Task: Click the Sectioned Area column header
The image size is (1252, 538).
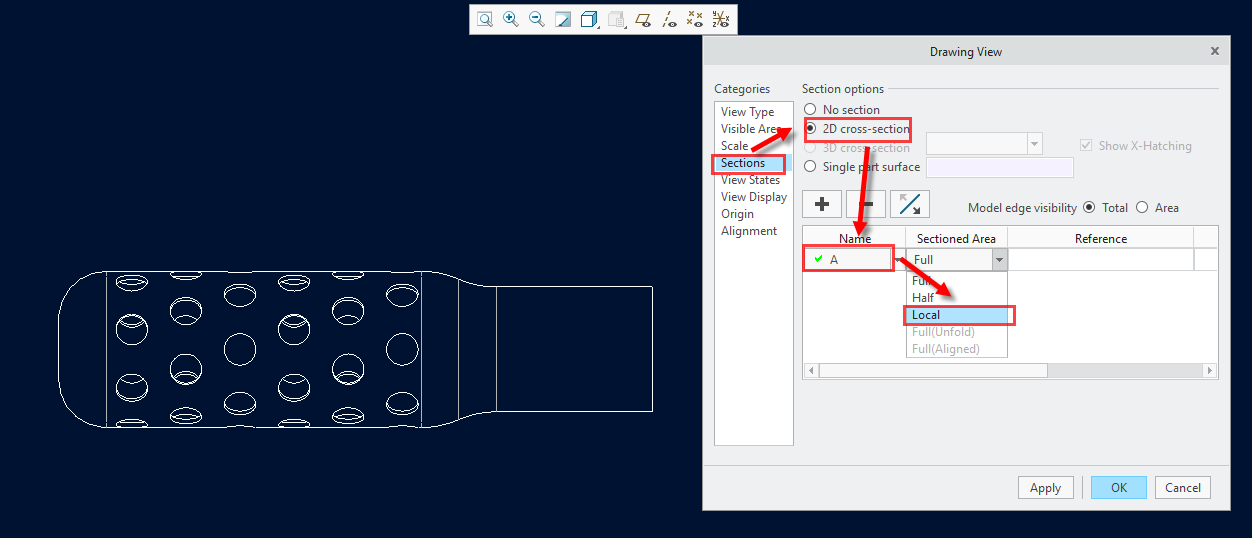Action: click(x=956, y=238)
